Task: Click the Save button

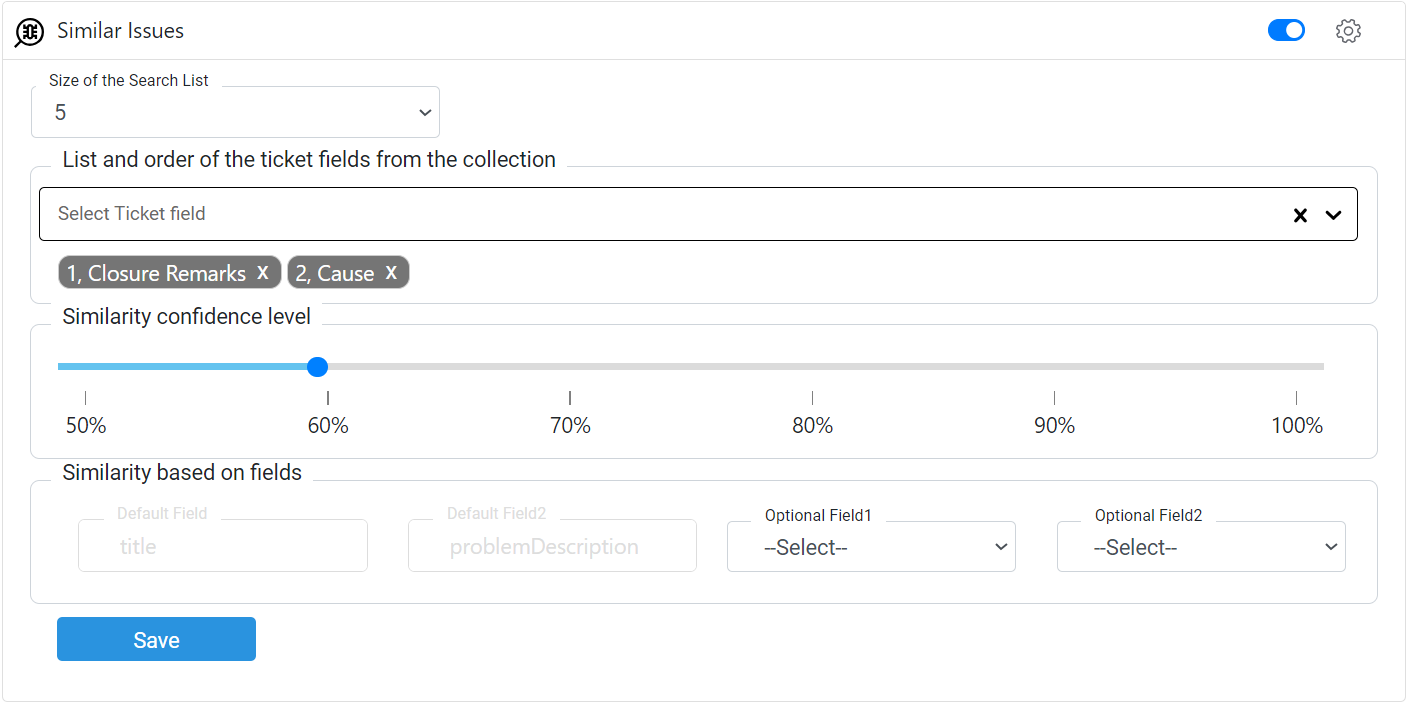Action: 156,639
